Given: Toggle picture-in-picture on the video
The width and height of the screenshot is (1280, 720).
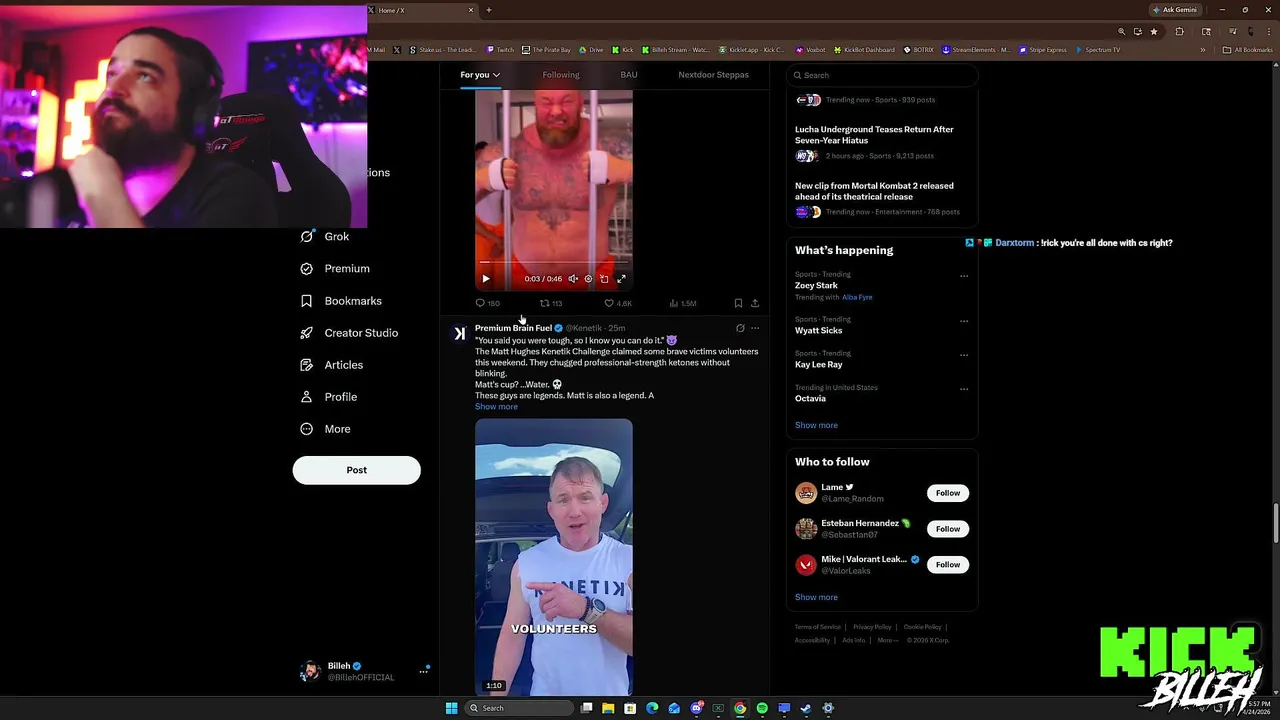Looking at the screenshot, I should pyautogui.click(x=604, y=279).
